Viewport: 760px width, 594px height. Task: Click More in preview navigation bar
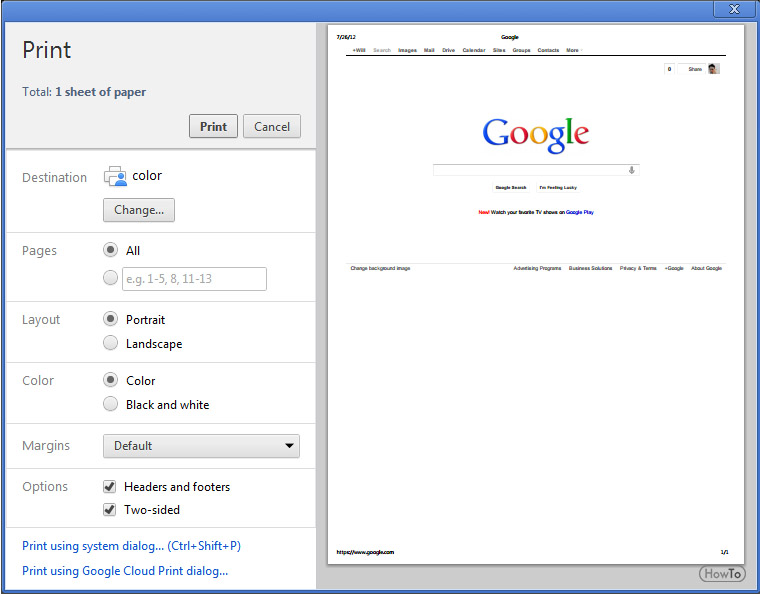pos(572,50)
